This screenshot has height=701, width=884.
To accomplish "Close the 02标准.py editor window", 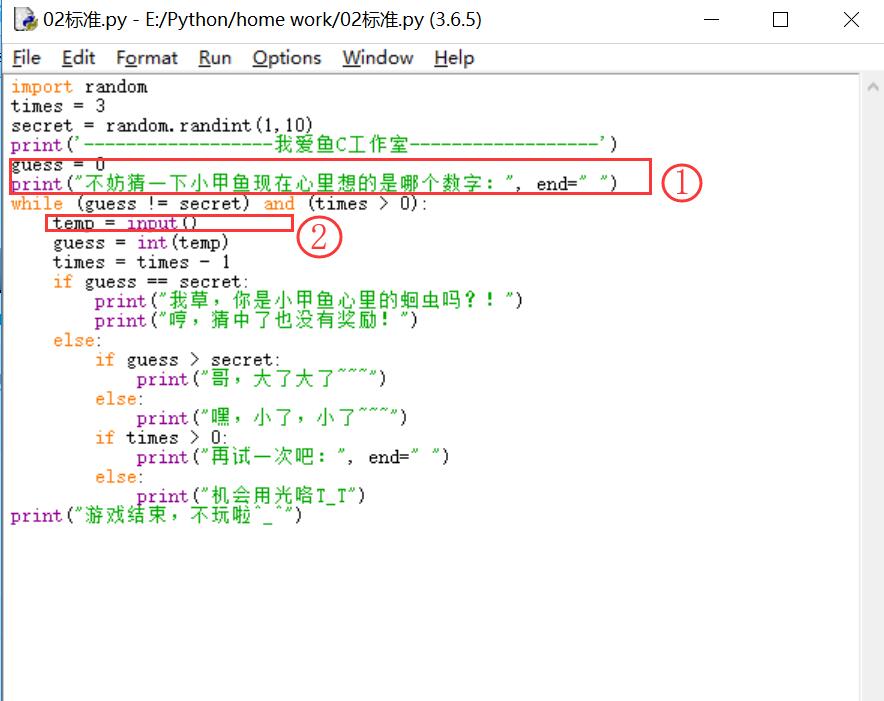I will tap(850, 20).
